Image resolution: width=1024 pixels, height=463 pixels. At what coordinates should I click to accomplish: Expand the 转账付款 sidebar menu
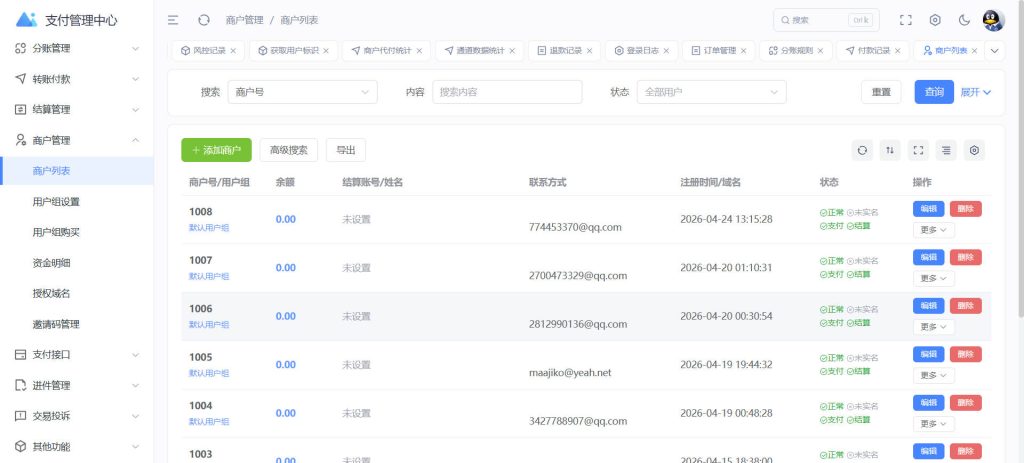click(76, 79)
